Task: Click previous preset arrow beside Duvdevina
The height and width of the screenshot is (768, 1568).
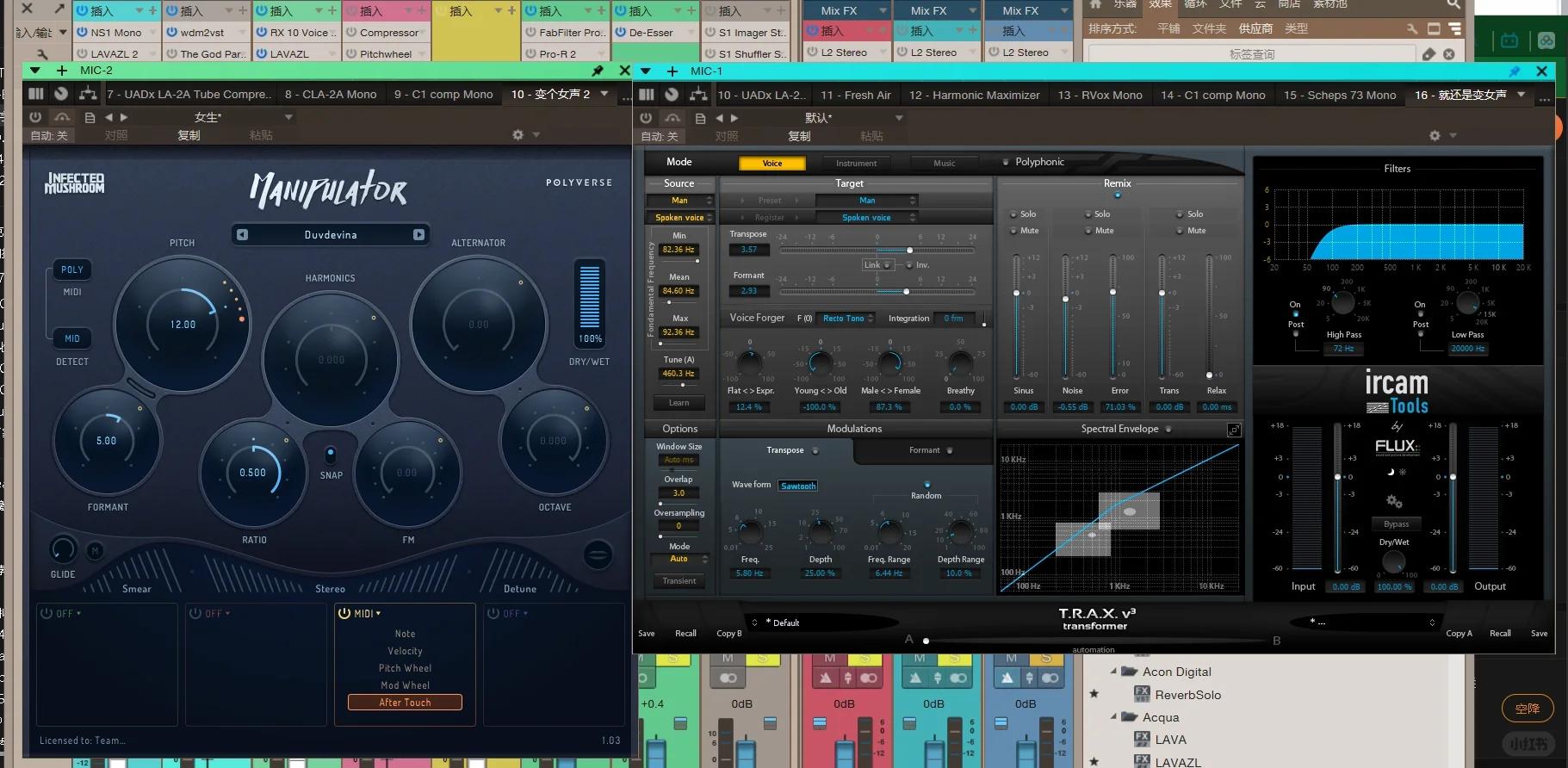Action: point(242,234)
